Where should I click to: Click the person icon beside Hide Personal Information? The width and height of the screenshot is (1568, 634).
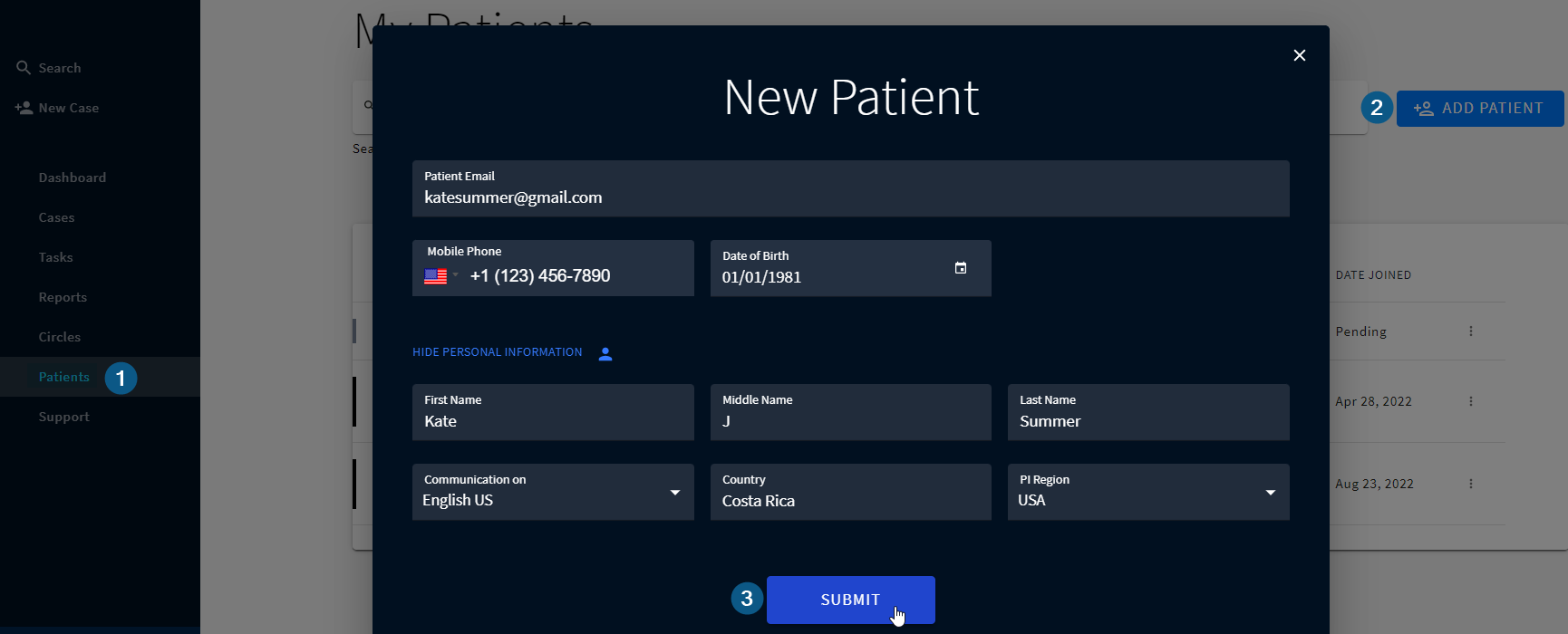click(605, 354)
